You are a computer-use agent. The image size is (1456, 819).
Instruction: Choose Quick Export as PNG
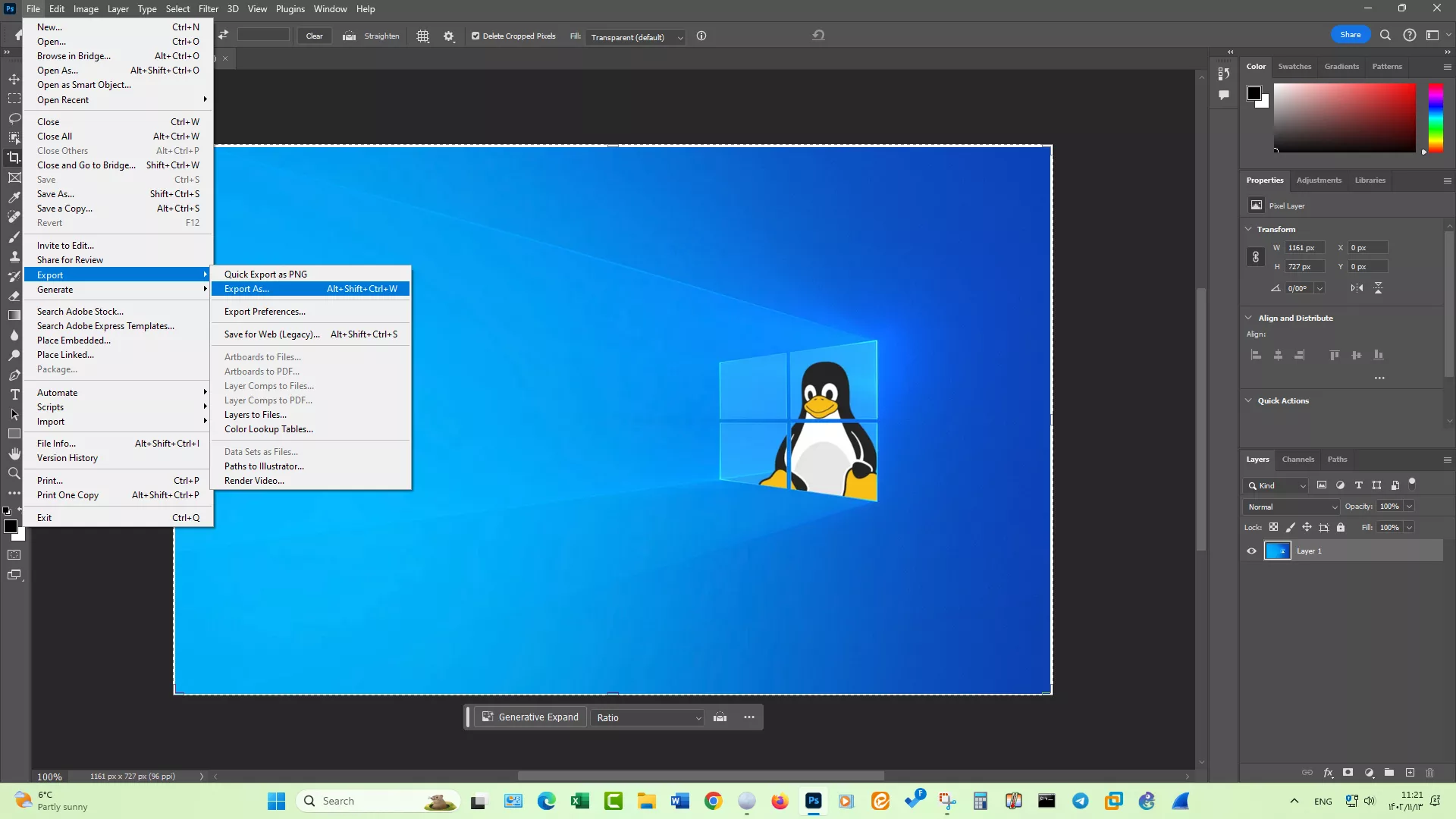point(311,275)
